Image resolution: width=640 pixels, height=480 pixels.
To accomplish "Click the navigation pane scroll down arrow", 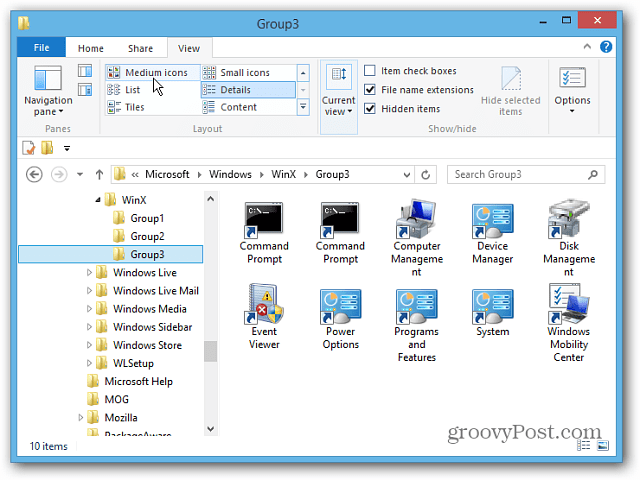I will pyautogui.click(x=211, y=429).
